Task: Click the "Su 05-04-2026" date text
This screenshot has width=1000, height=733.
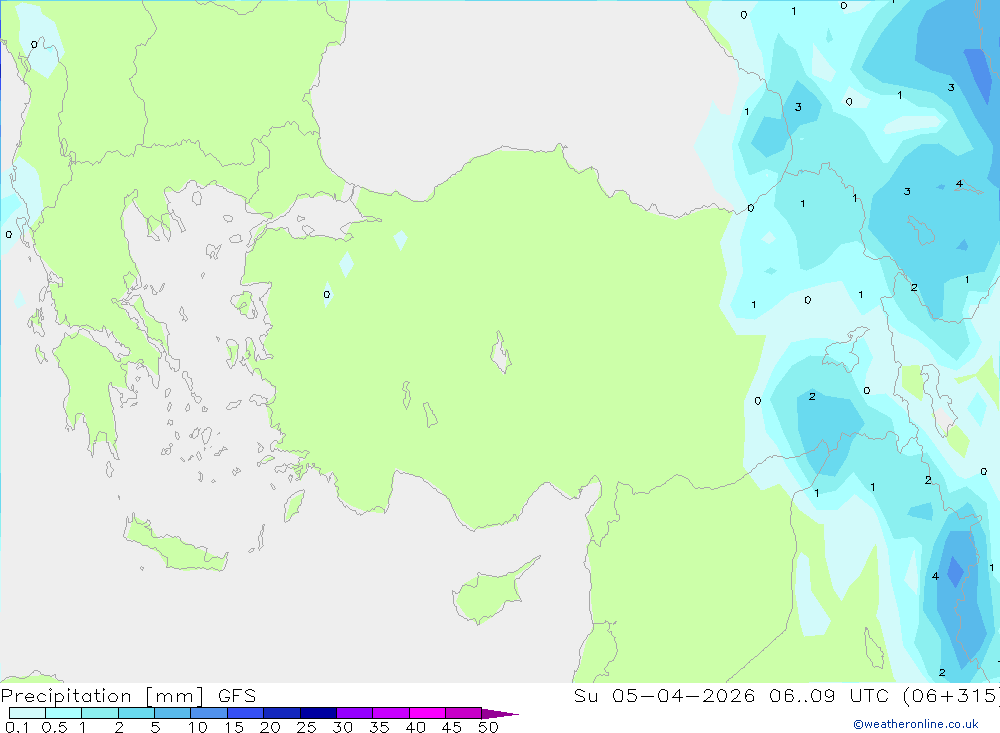Action: [665, 695]
